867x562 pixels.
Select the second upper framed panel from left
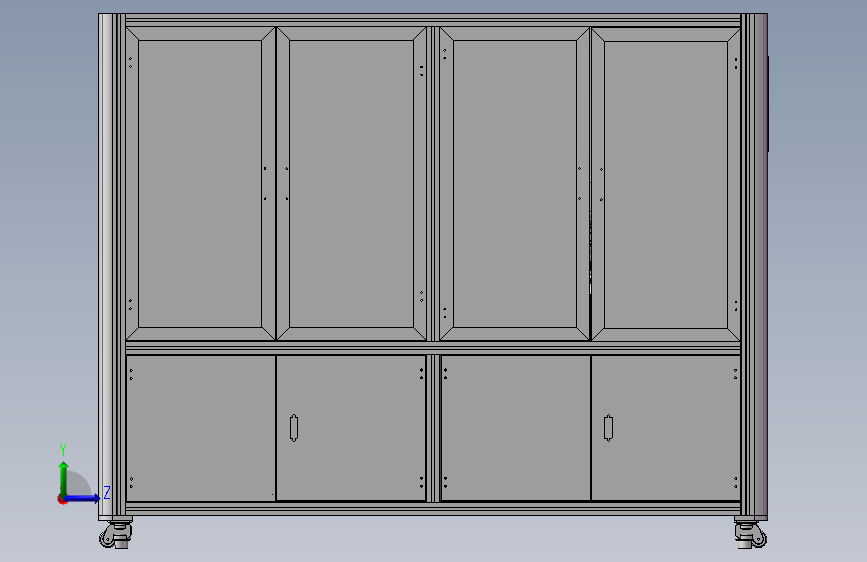click(x=351, y=184)
